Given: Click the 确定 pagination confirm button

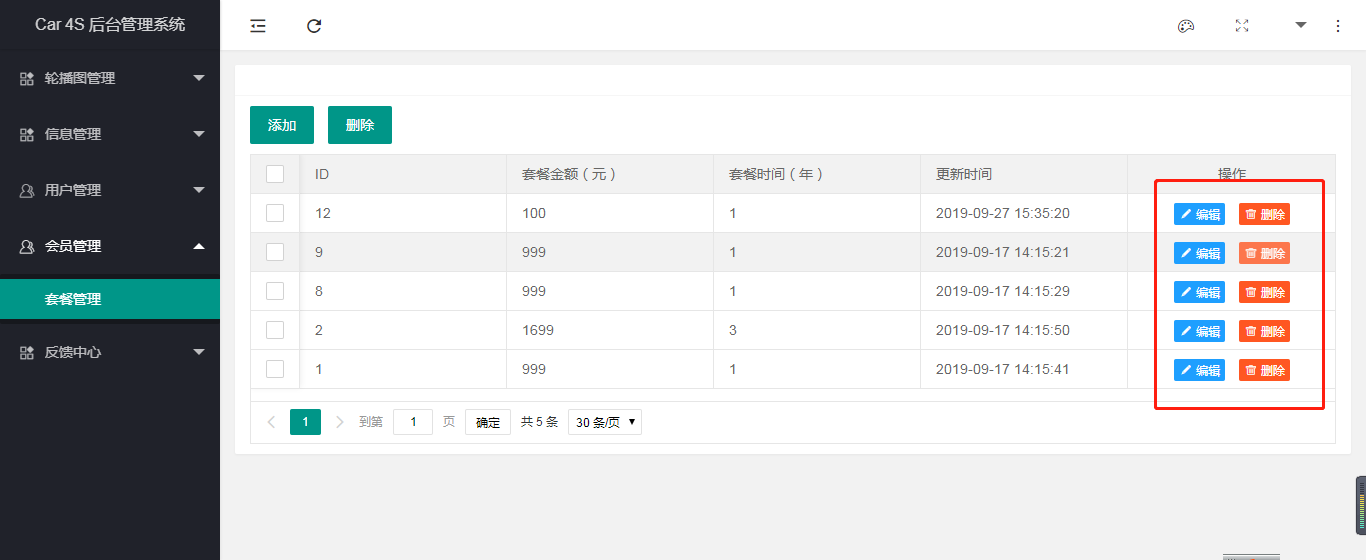Looking at the screenshot, I should [x=488, y=422].
